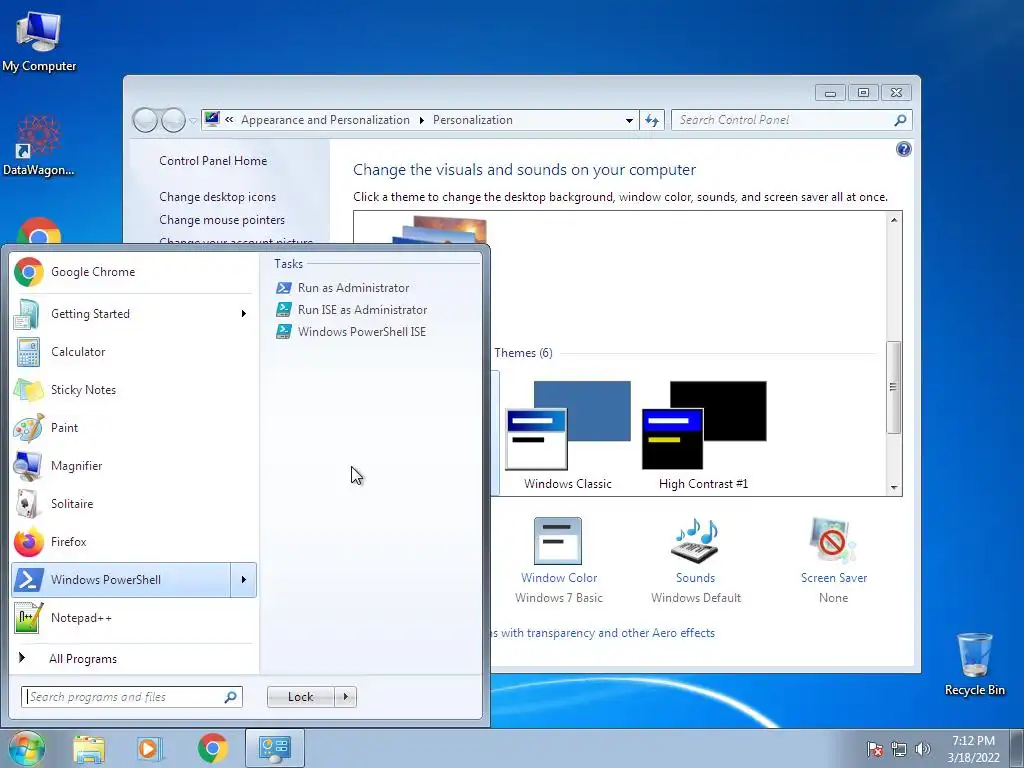The height and width of the screenshot is (768, 1024).
Task: Click the Windows Start orb
Action: pyautogui.click(x=26, y=748)
